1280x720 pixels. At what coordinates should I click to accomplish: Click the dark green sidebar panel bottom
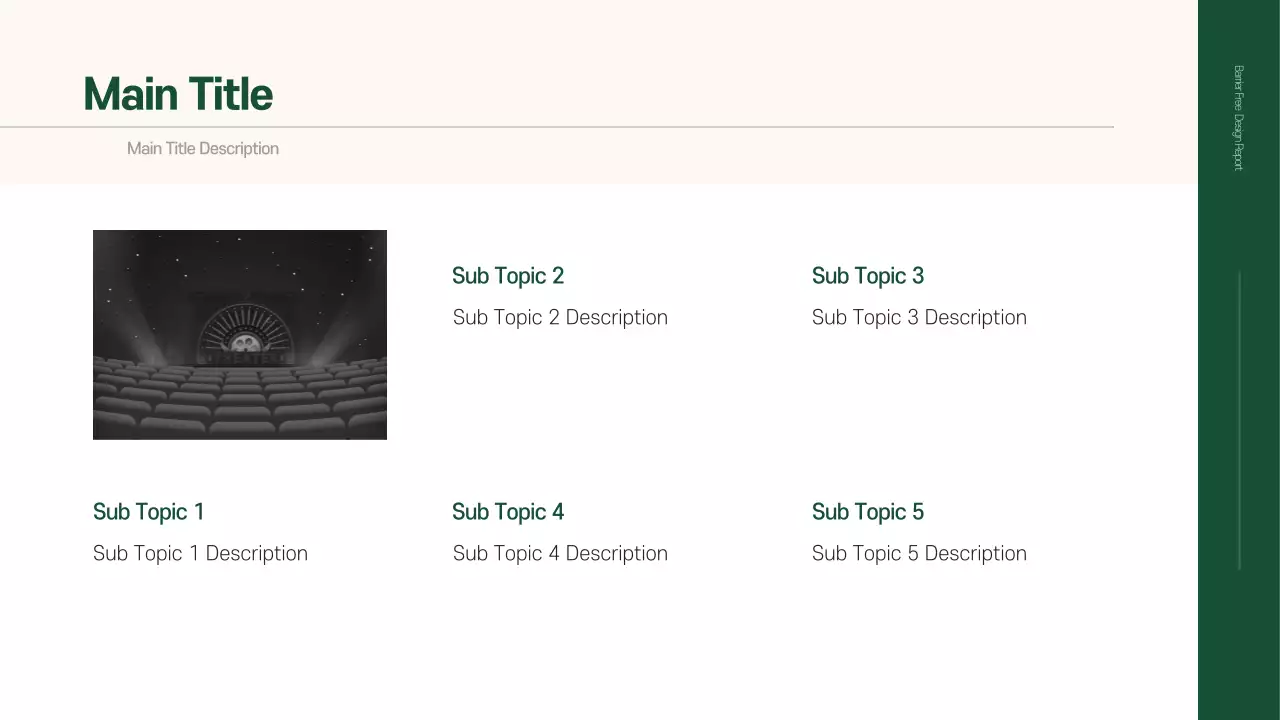coord(1239,660)
